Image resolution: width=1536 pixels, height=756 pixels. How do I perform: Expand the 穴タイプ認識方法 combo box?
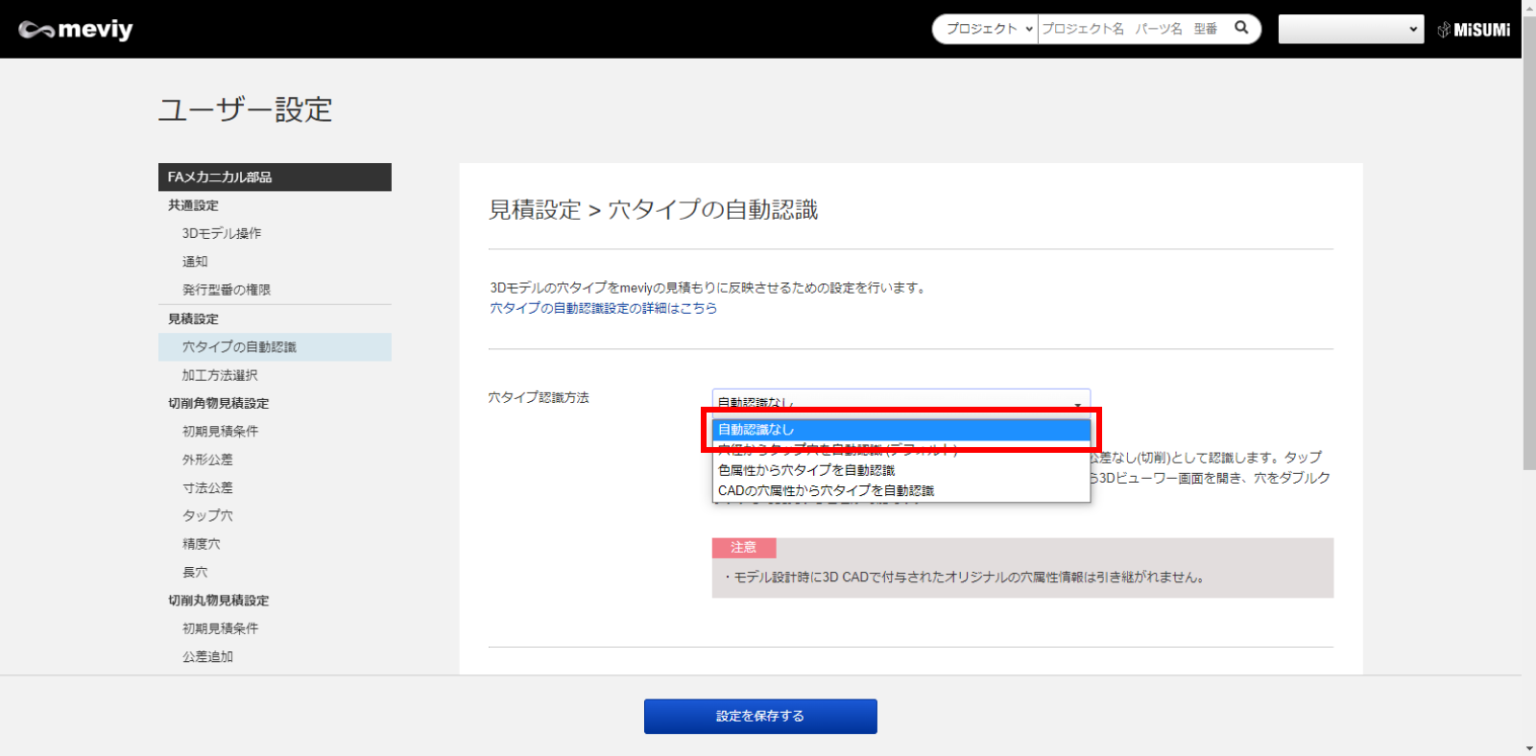900,402
